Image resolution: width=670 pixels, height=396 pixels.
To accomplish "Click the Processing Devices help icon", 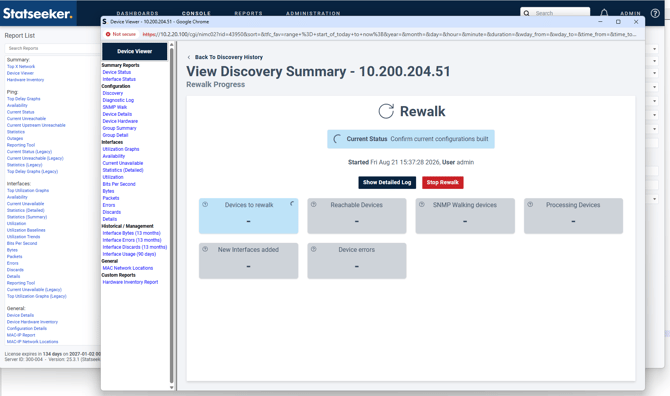I will coord(530,205).
